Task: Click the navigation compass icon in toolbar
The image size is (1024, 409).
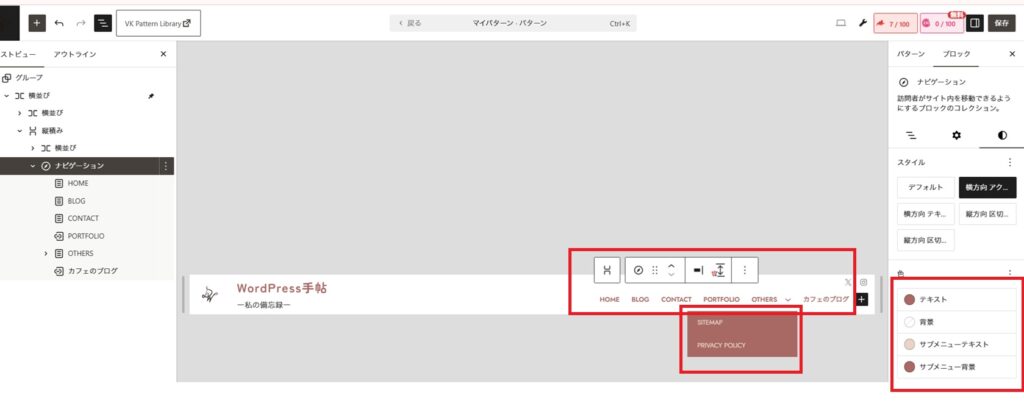Action: pos(639,270)
